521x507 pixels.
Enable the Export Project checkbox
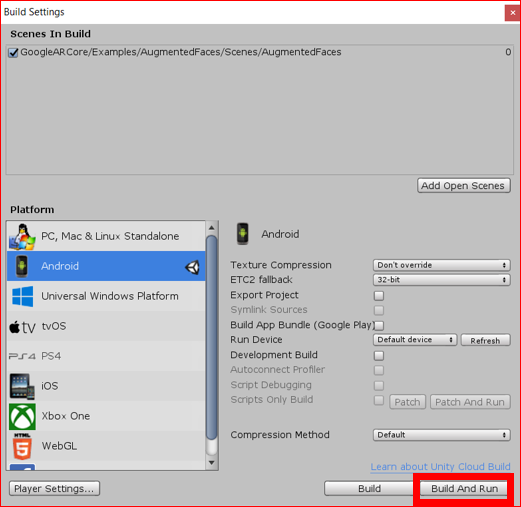click(379, 296)
